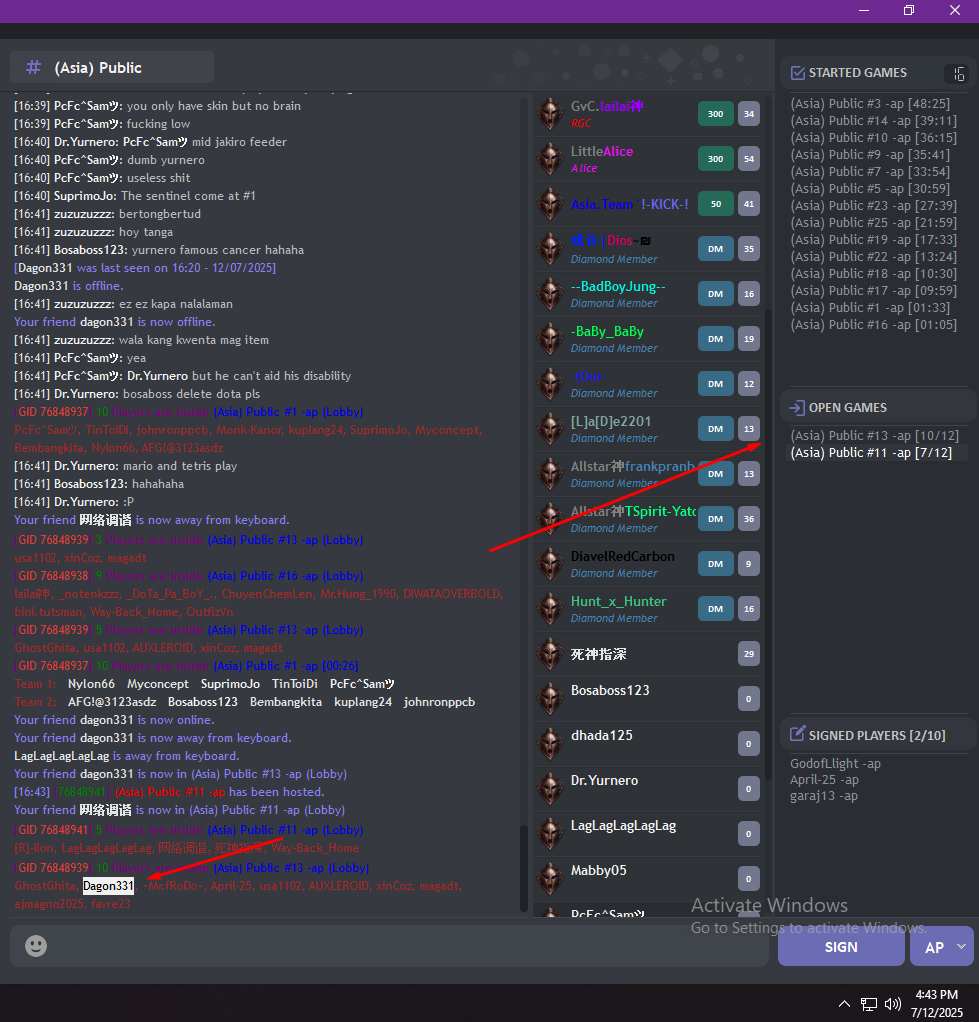
Task: Click the chat log vertical scrollbar
Action: tap(523, 868)
